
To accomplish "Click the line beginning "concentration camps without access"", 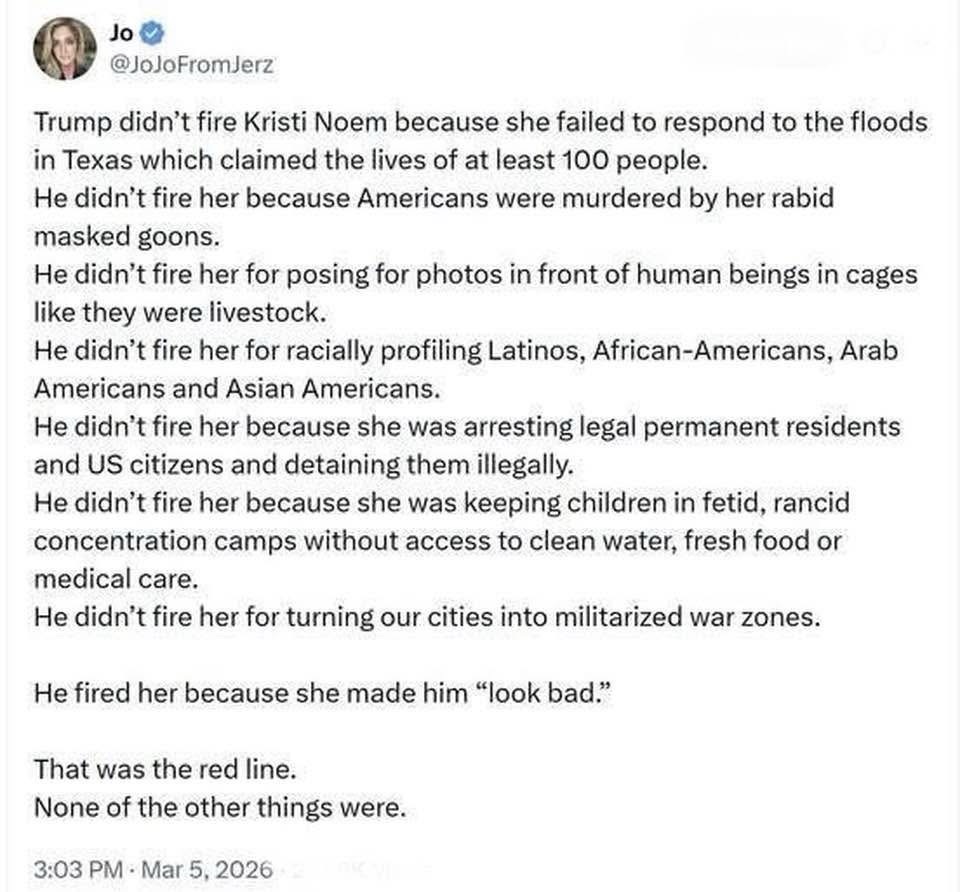I will (437, 540).
